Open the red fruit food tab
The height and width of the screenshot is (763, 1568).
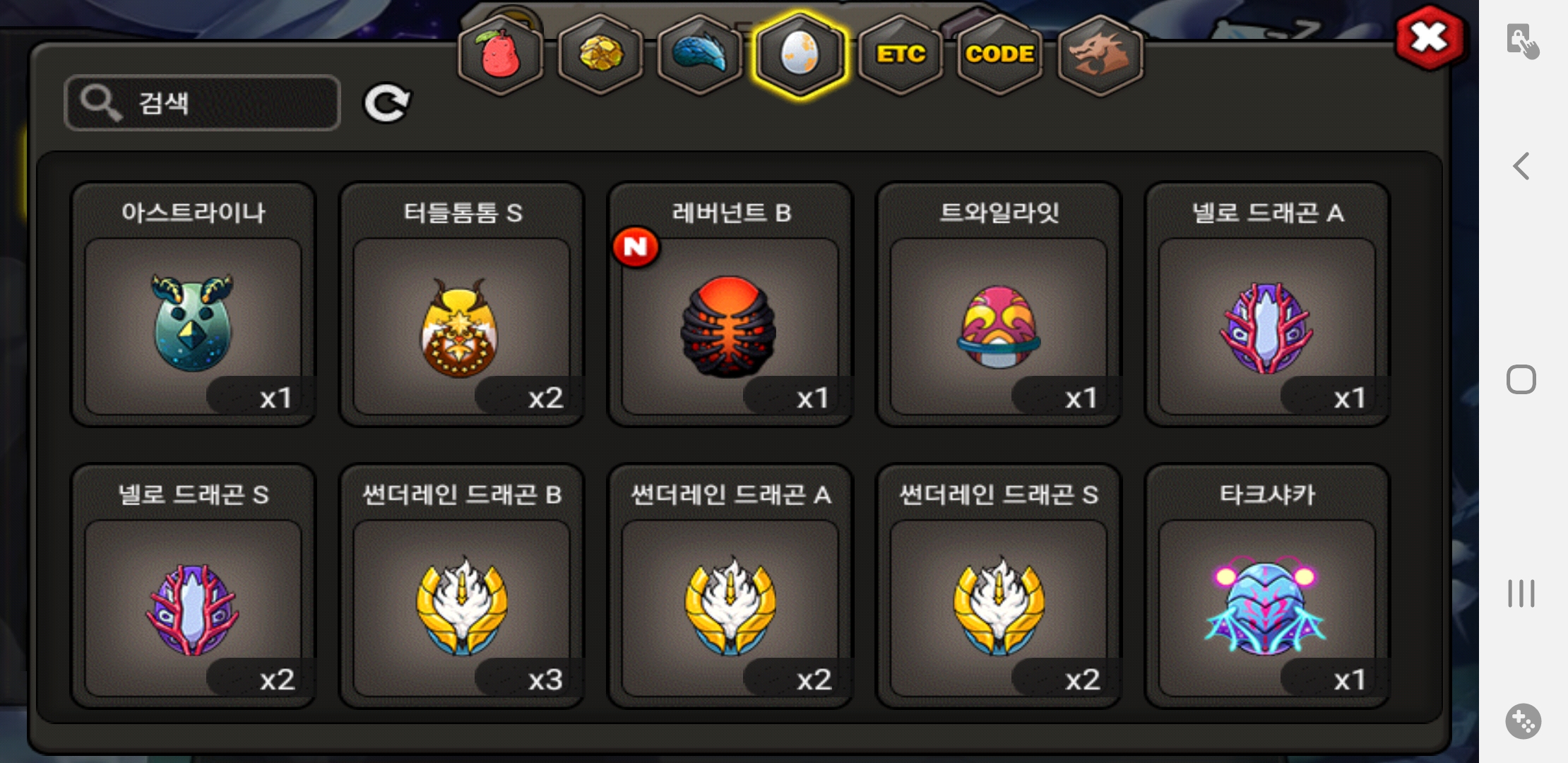click(x=500, y=54)
